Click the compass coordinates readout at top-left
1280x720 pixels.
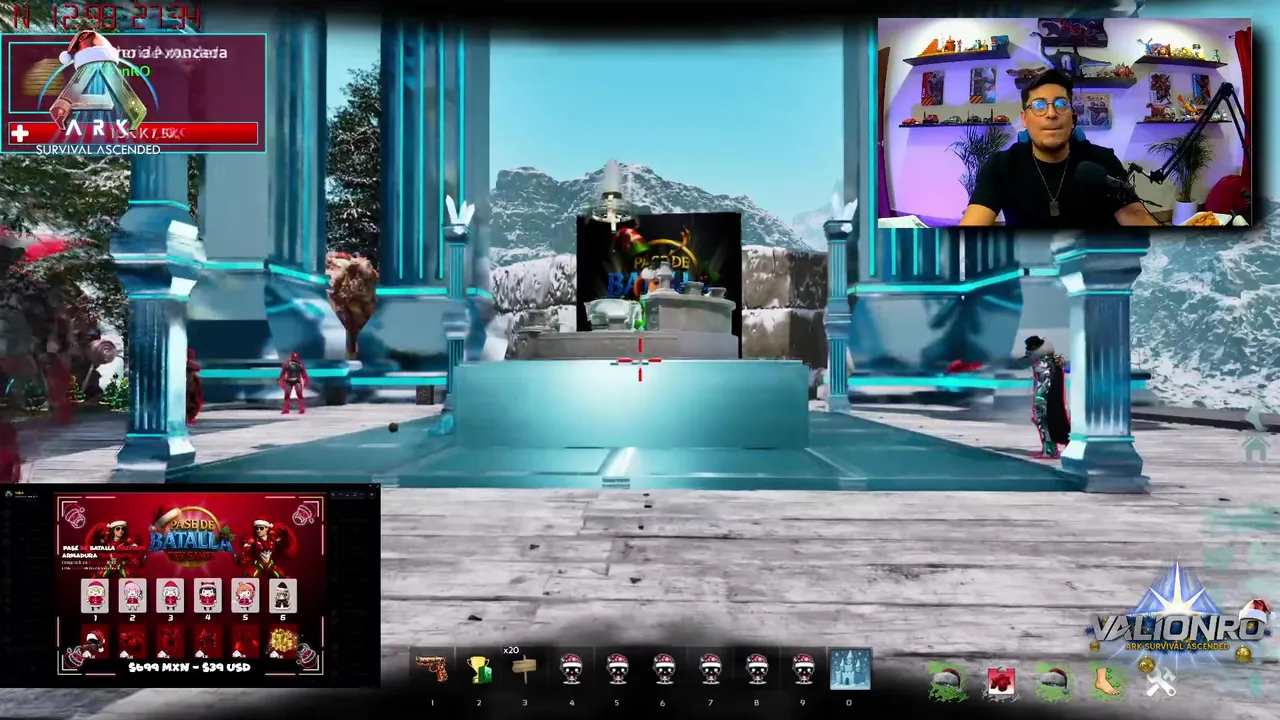pyautogui.click(x=106, y=17)
